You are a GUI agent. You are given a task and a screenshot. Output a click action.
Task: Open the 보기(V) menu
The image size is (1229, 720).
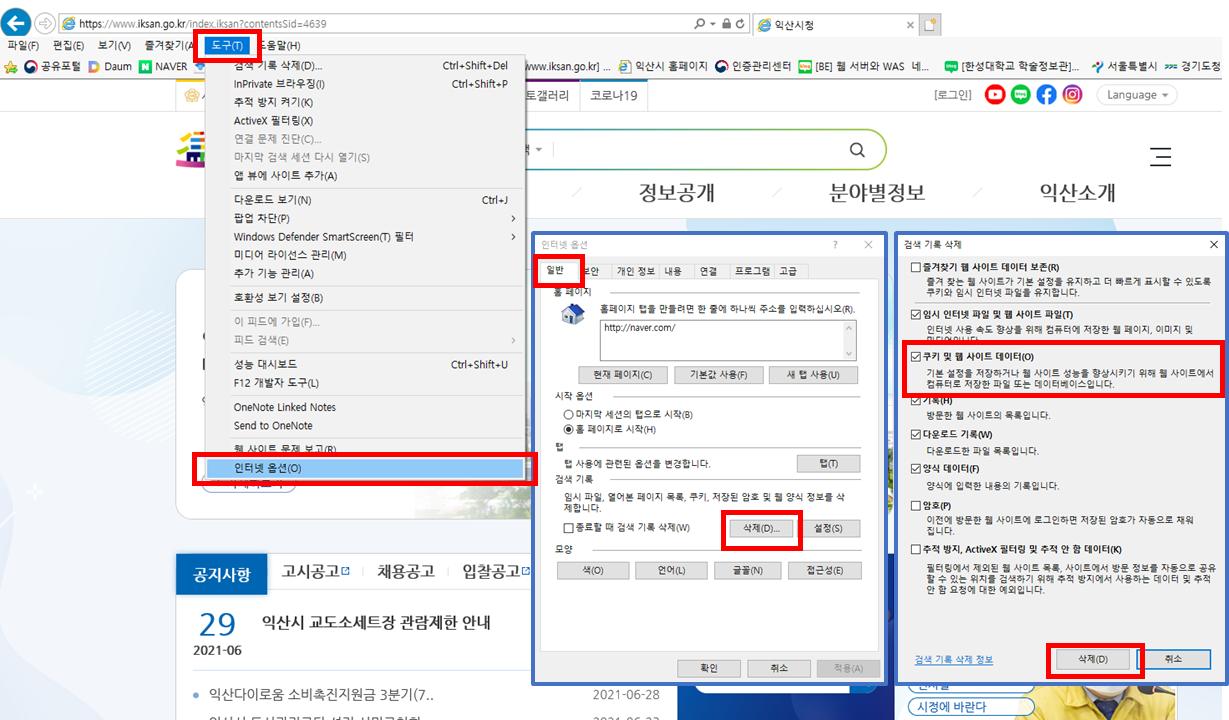click(114, 45)
